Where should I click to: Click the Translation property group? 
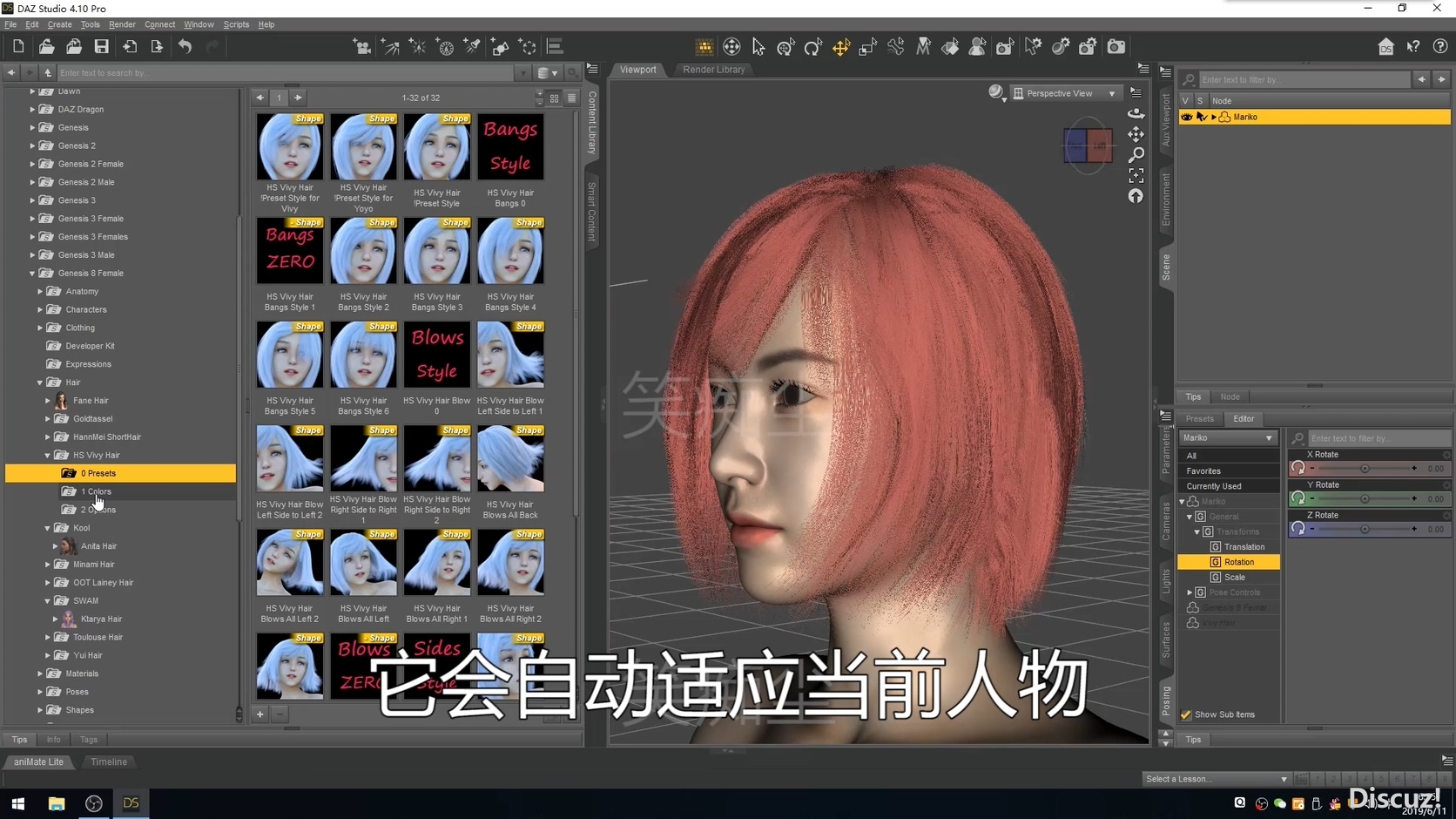1244,547
